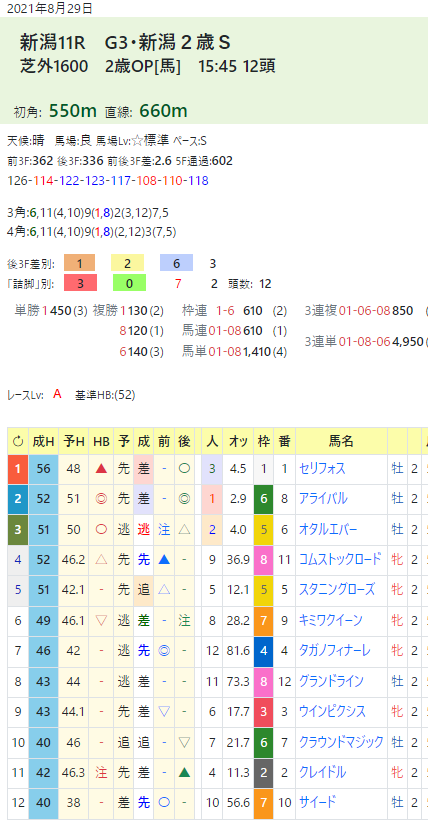Open horse page for クレイドル
The width and height of the screenshot is (428, 827).
click(x=322, y=772)
